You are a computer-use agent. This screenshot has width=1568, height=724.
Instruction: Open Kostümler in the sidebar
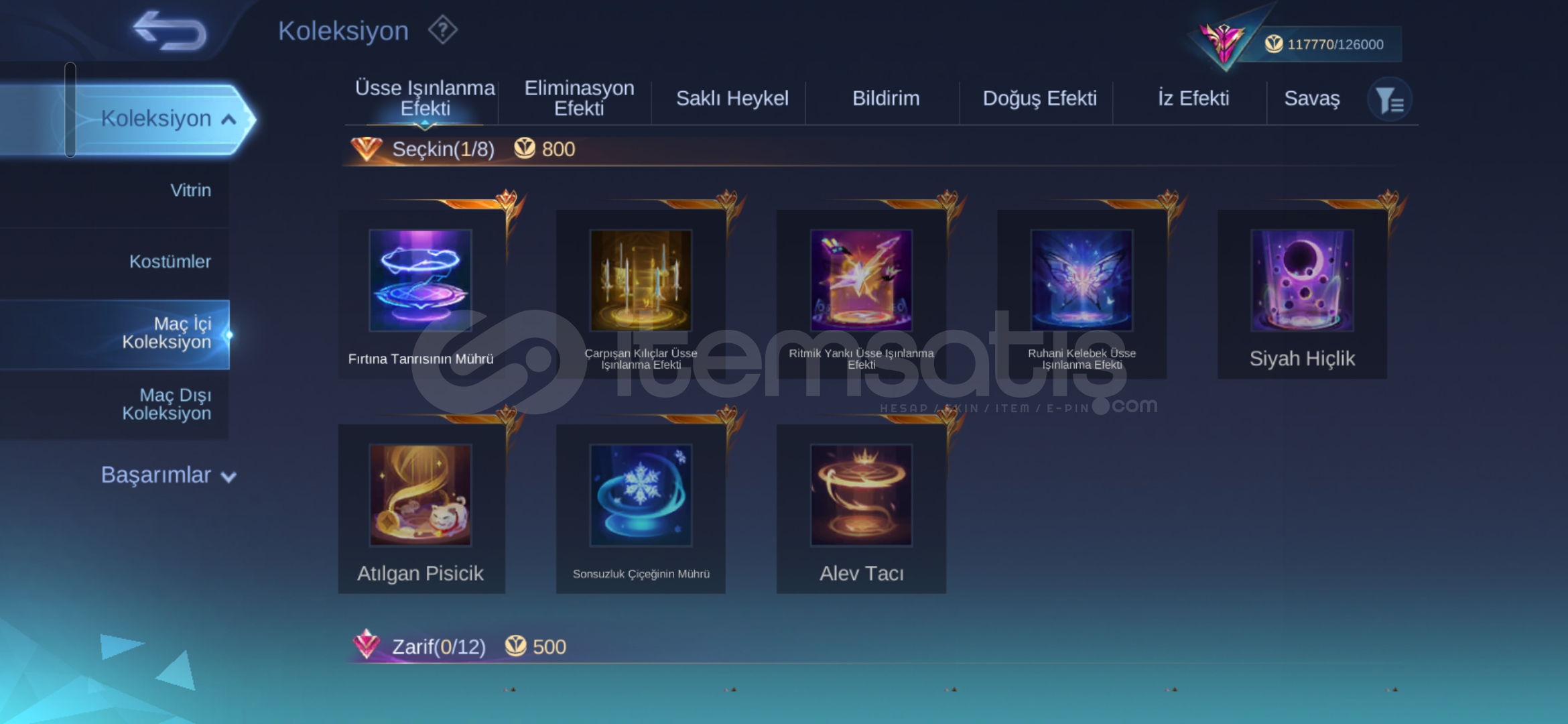pyautogui.click(x=170, y=261)
